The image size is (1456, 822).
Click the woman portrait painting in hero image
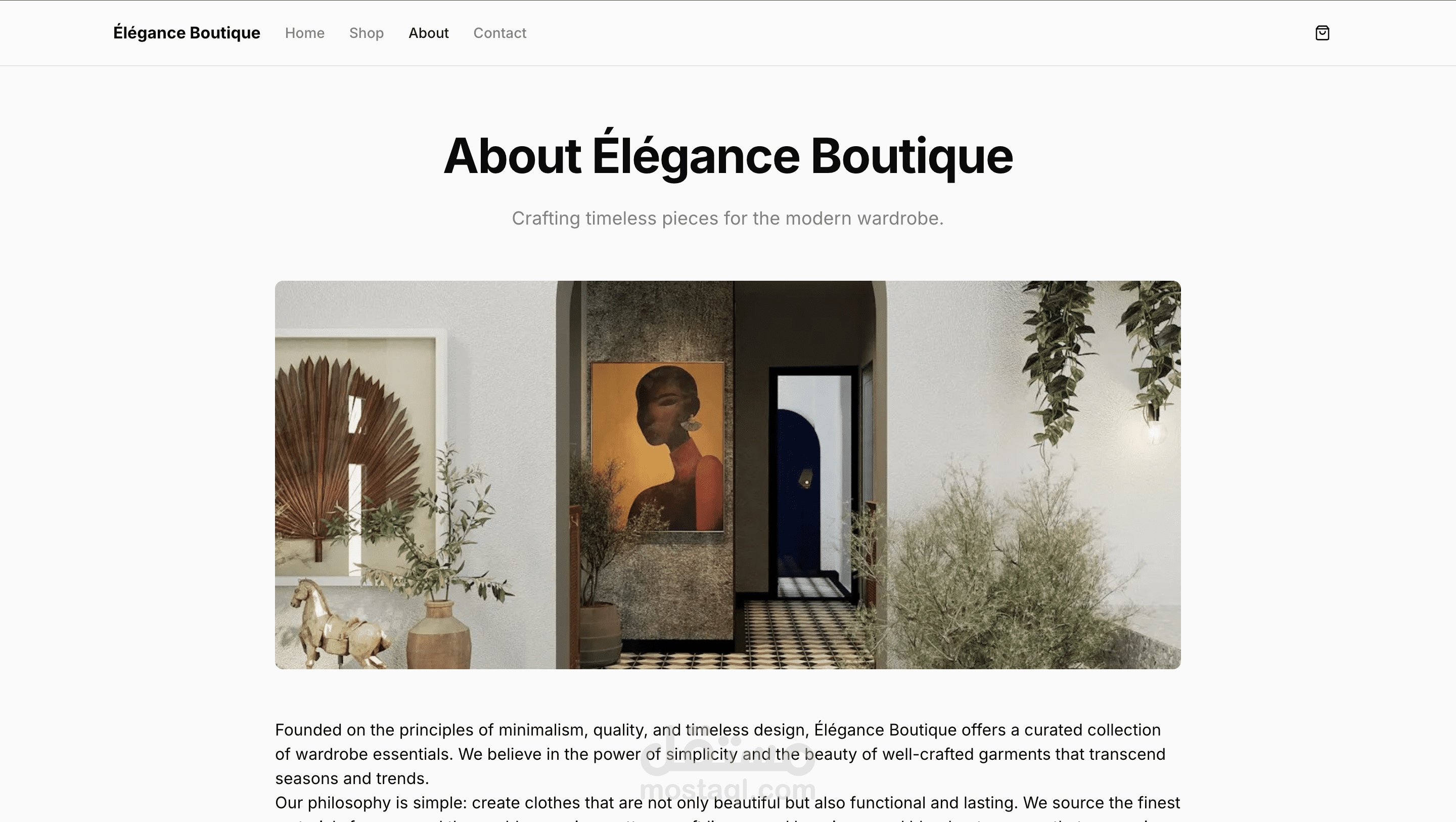(657, 447)
